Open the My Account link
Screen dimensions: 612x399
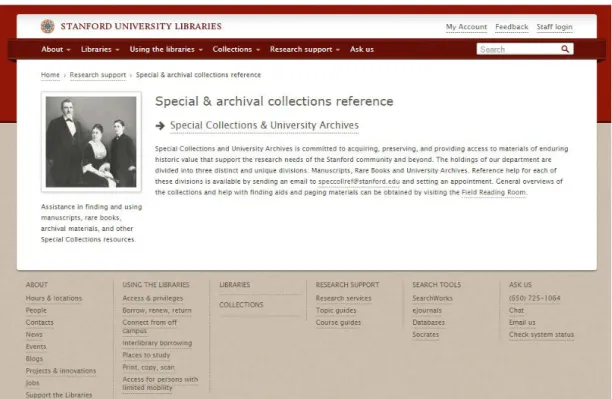pos(466,27)
